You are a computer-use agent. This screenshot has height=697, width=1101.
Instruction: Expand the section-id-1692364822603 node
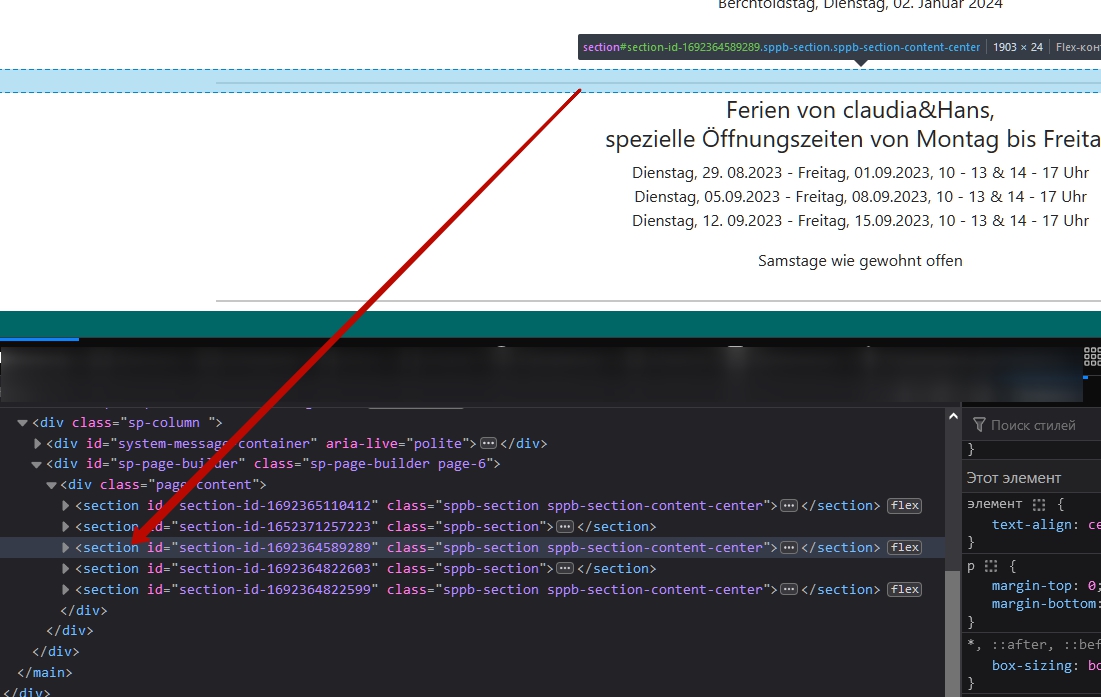(x=67, y=569)
